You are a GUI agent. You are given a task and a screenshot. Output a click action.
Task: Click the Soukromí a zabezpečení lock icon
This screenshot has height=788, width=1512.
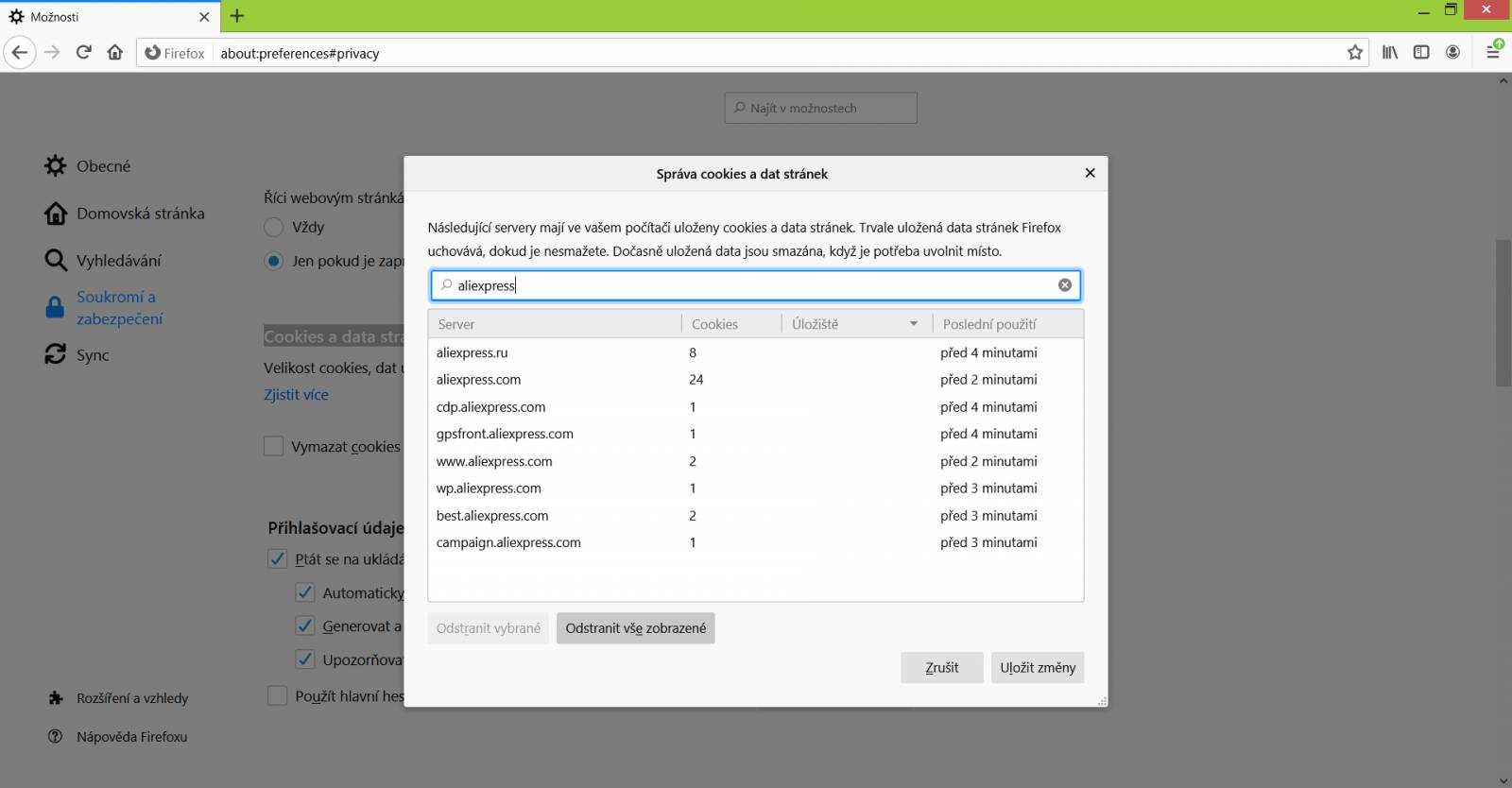pyautogui.click(x=56, y=307)
